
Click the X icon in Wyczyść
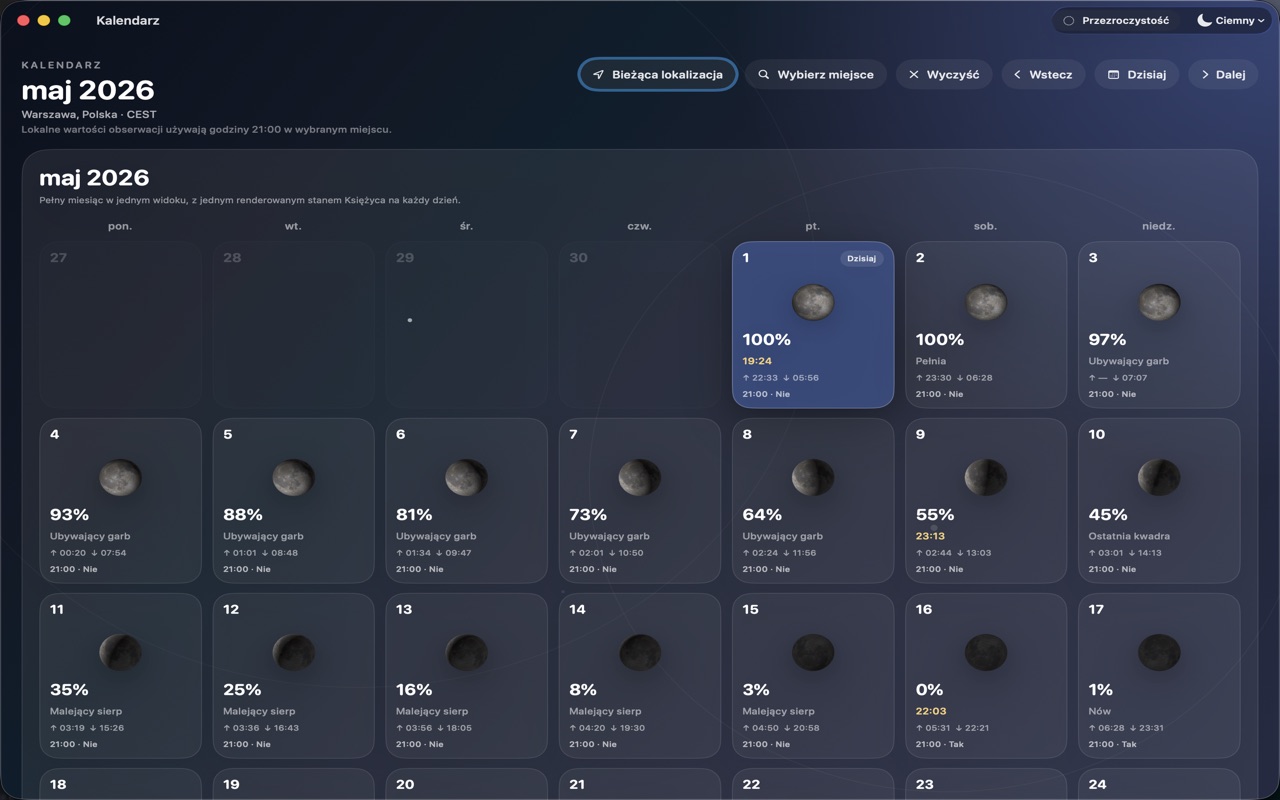(914, 74)
